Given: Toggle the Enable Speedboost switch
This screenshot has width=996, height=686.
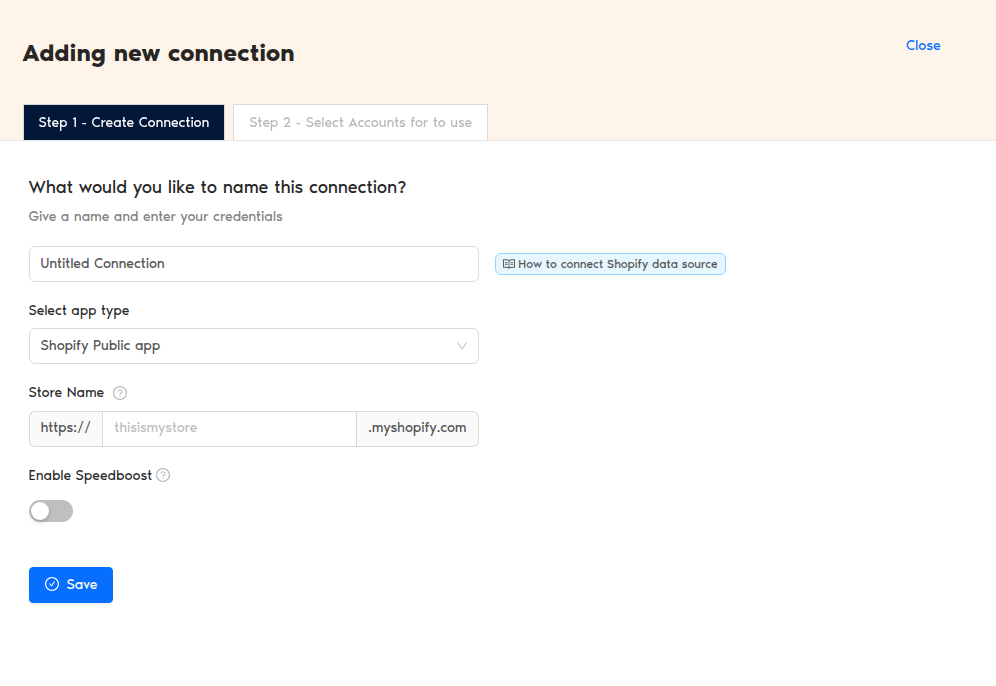Looking at the screenshot, I should pos(51,511).
